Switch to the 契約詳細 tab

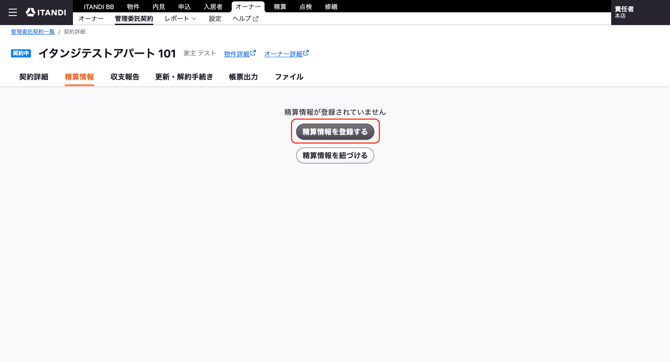tap(34, 77)
